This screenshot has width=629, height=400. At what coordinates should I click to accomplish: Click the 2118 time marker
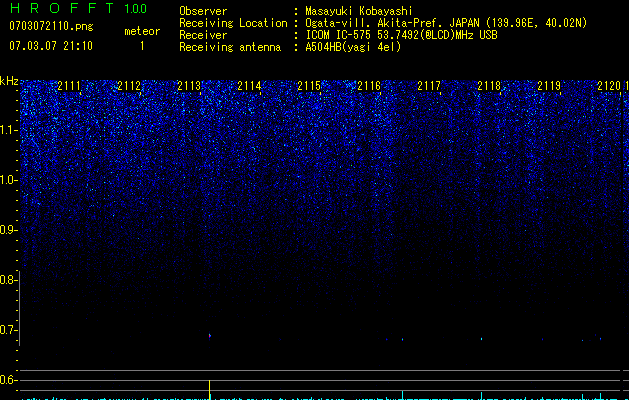click(489, 86)
